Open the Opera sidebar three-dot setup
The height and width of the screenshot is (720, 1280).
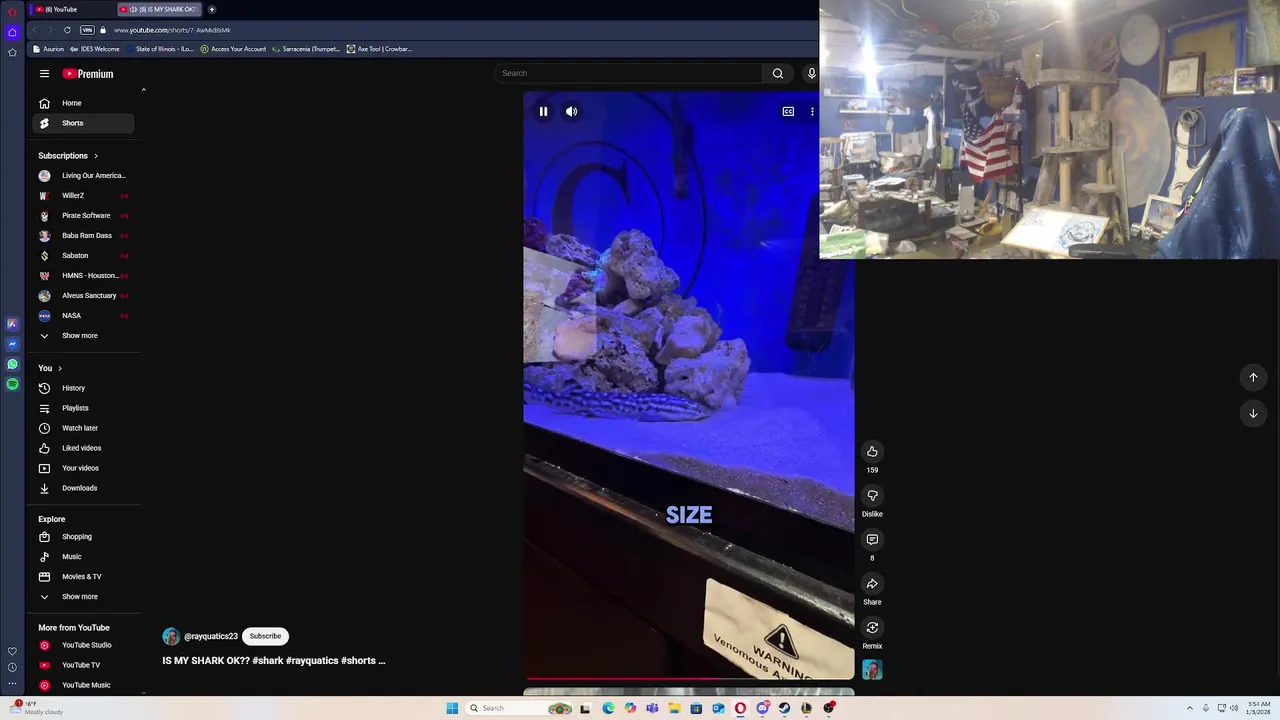pyautogui.click(x=12, y=684)
